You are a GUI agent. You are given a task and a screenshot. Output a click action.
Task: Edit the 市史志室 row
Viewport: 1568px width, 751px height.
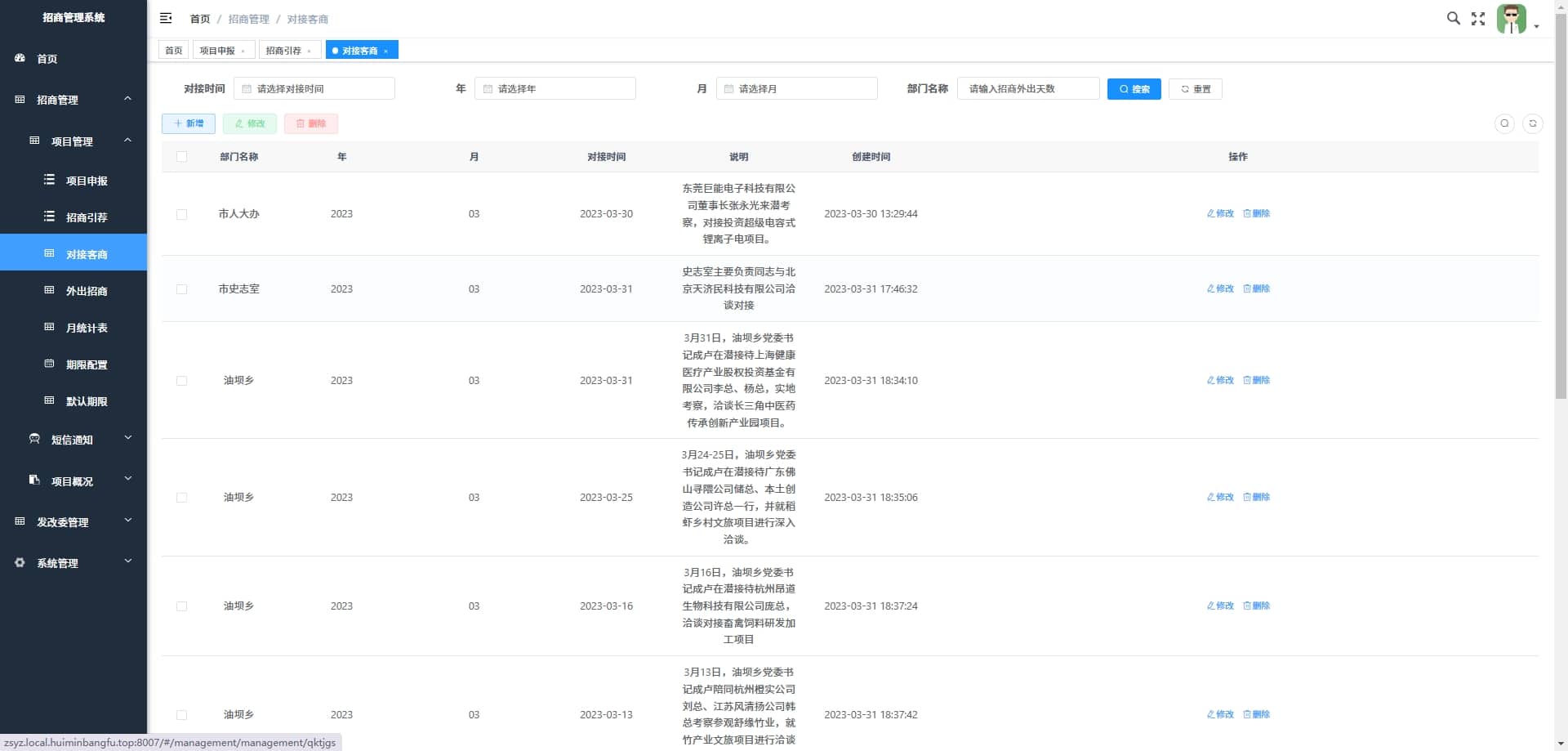[x=1220, y=288]
